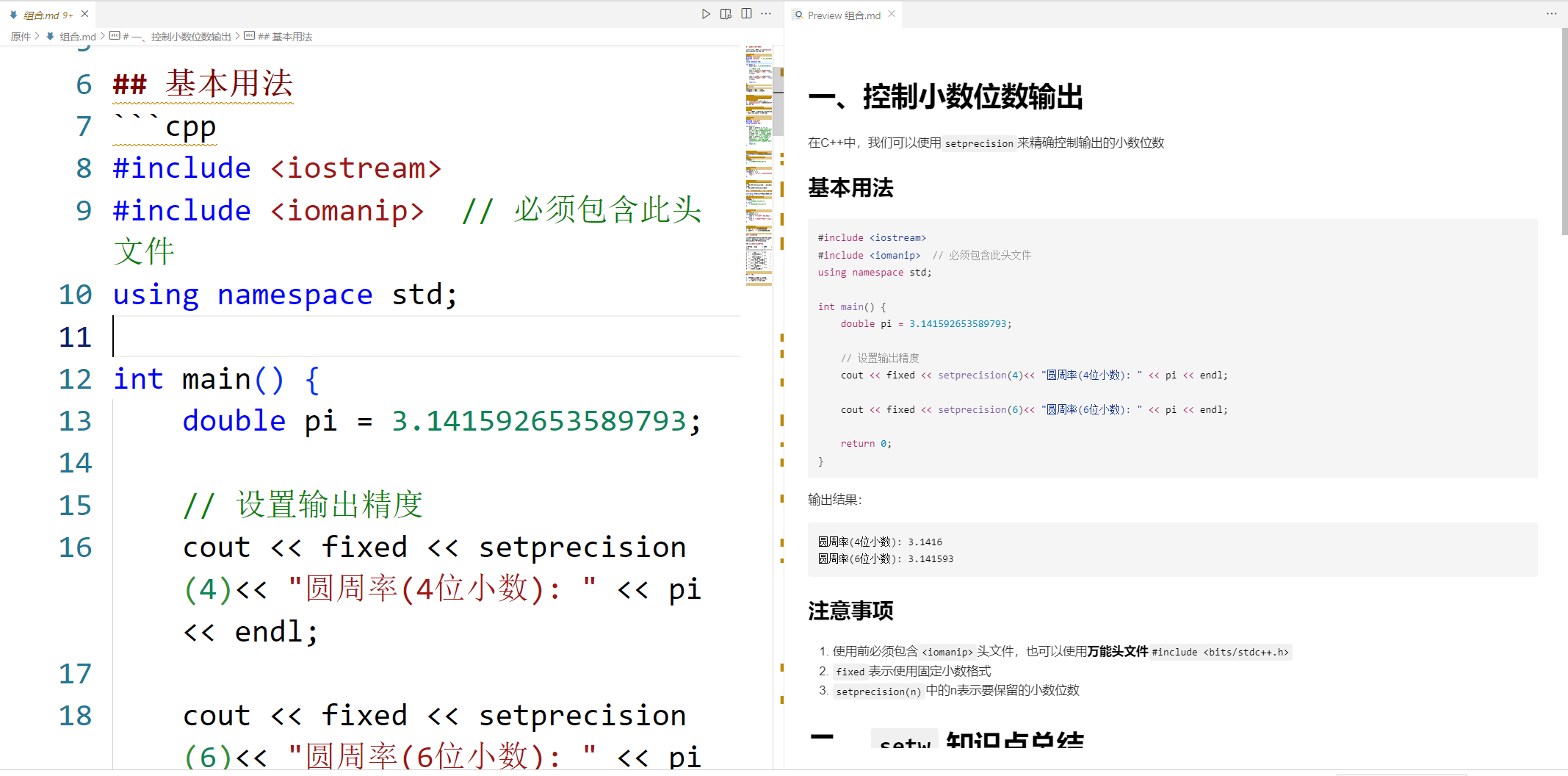Click bold text '万能头文件' in preview
The width and height of the screenshot is (1568, 776).
pos(1118,652)
